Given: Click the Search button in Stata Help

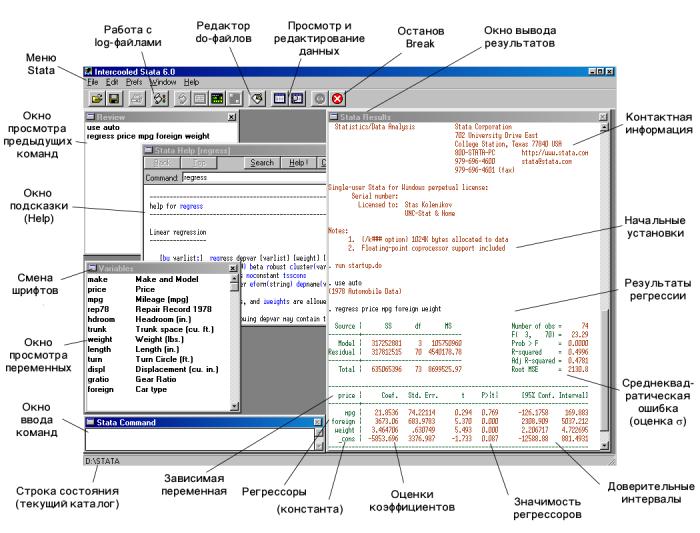Looking at the screenshot, I should pyautogui.click(x=262, y=163).
